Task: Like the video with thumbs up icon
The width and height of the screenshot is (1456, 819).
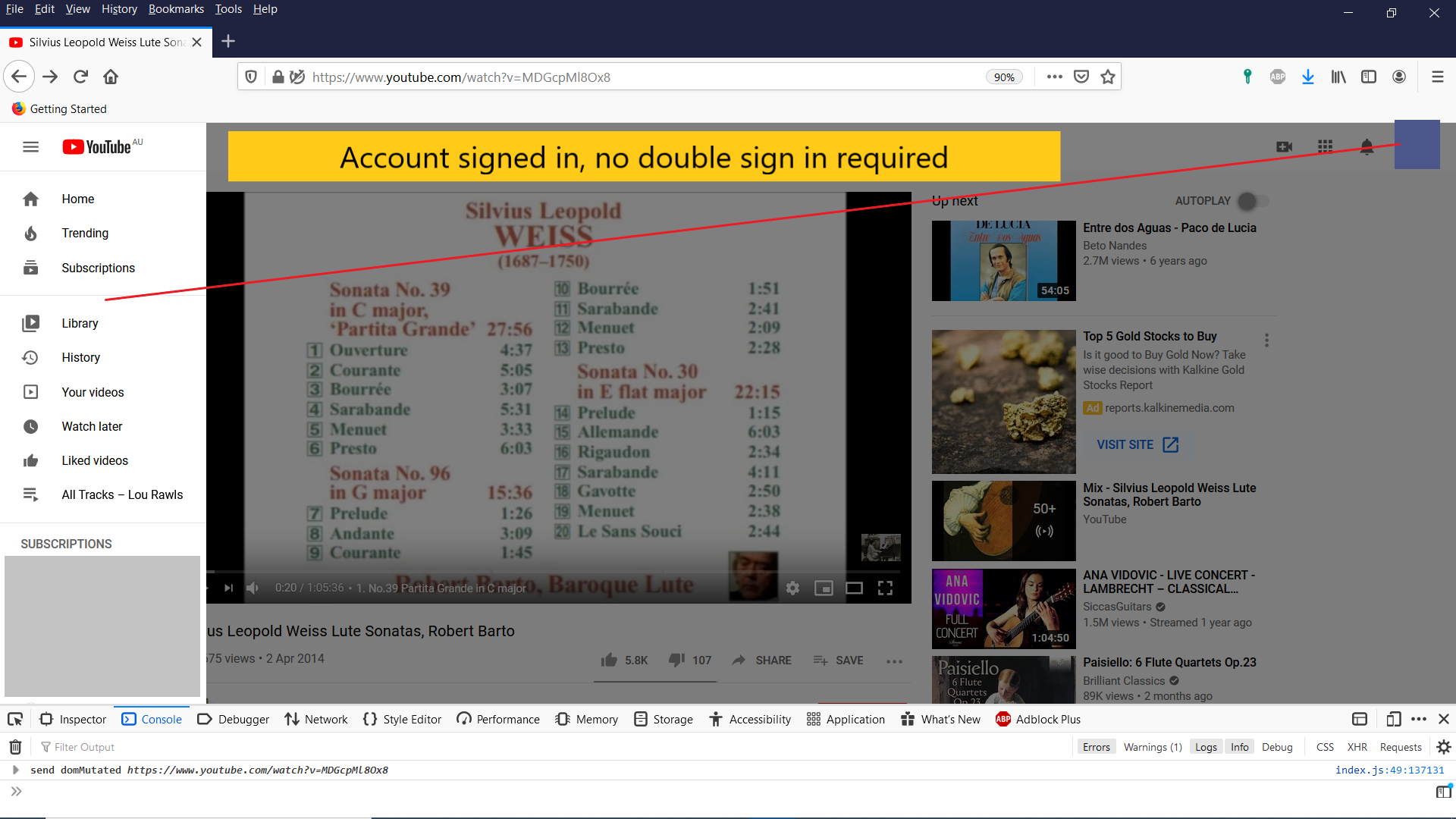Action: 609,660
